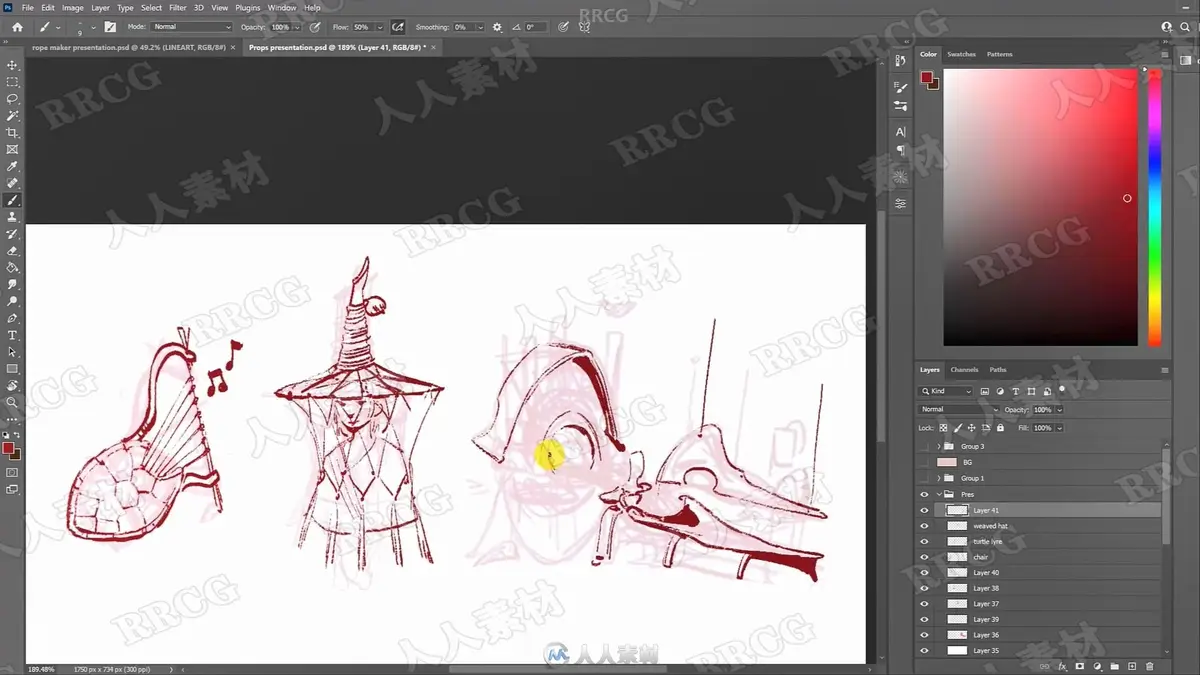Click the Delete layer trash icon
The width and height of the screenshot is (1200, 675).
1150,666
